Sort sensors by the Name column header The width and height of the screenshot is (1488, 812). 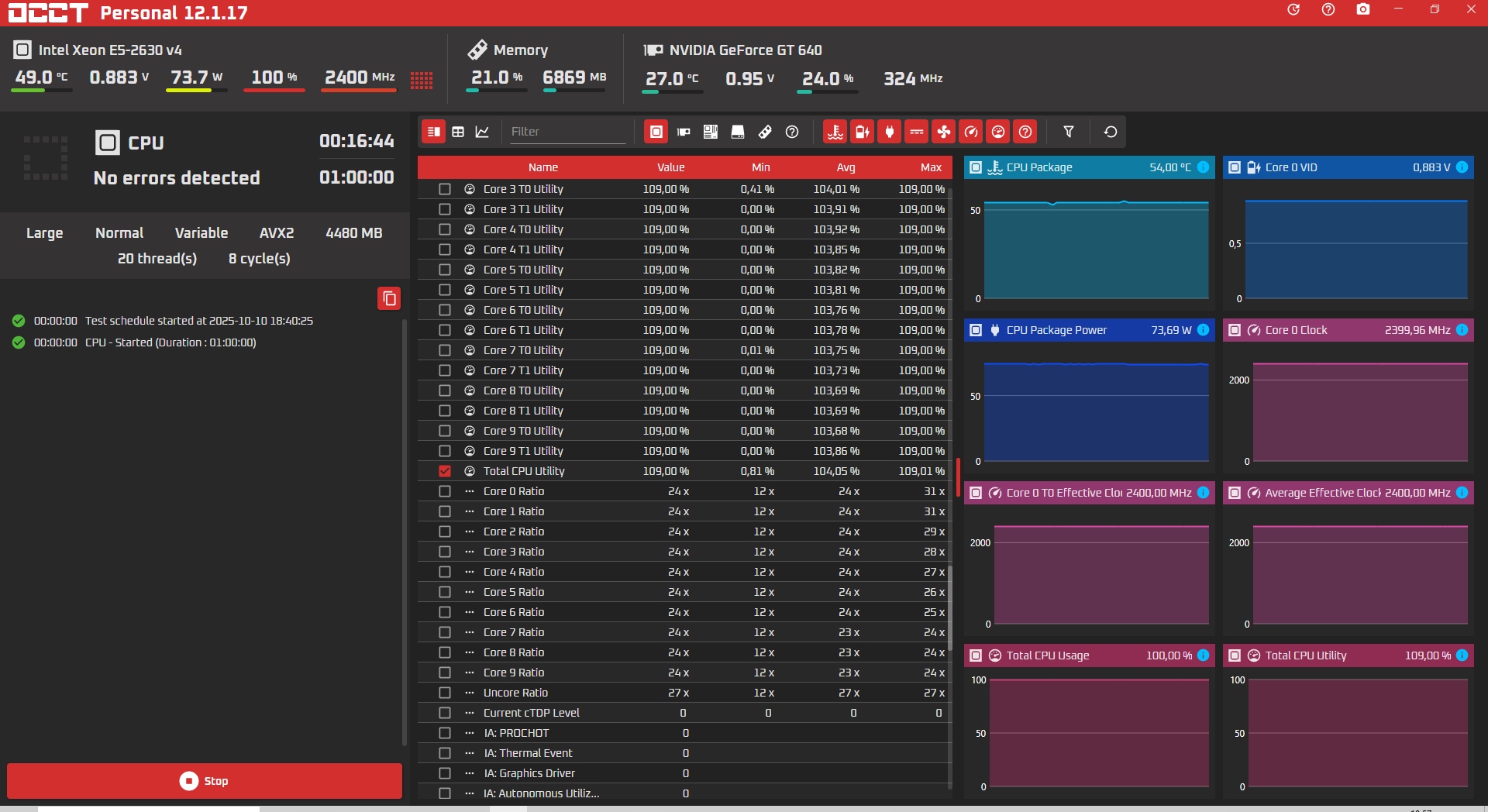542,167
